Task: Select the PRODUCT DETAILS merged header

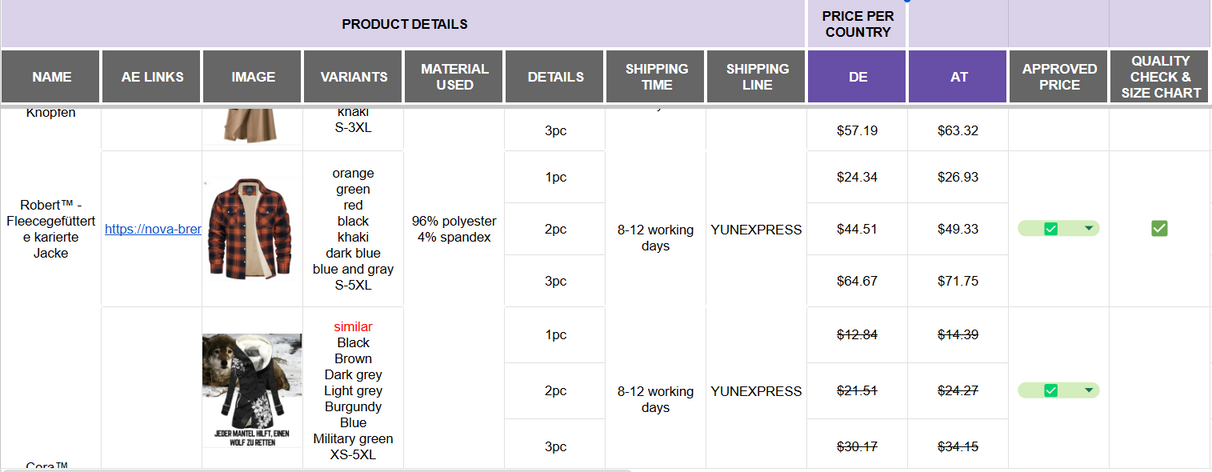Action: click(404, 24)
